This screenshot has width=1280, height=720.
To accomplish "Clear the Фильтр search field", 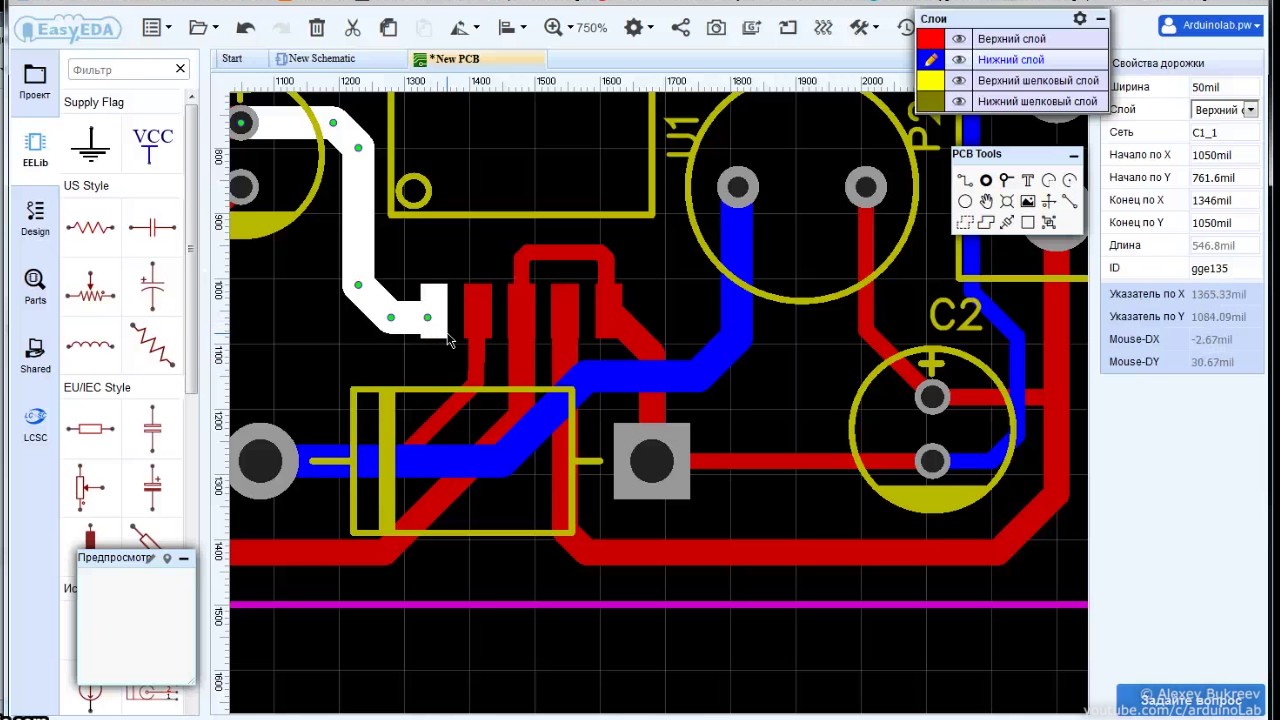I will click(180, 69).
